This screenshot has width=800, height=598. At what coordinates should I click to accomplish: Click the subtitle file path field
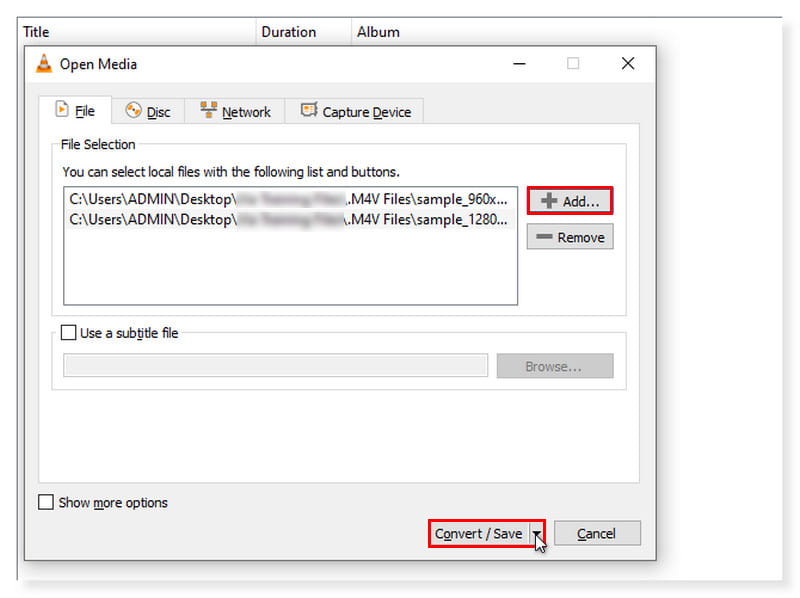(x=275, y=366)
